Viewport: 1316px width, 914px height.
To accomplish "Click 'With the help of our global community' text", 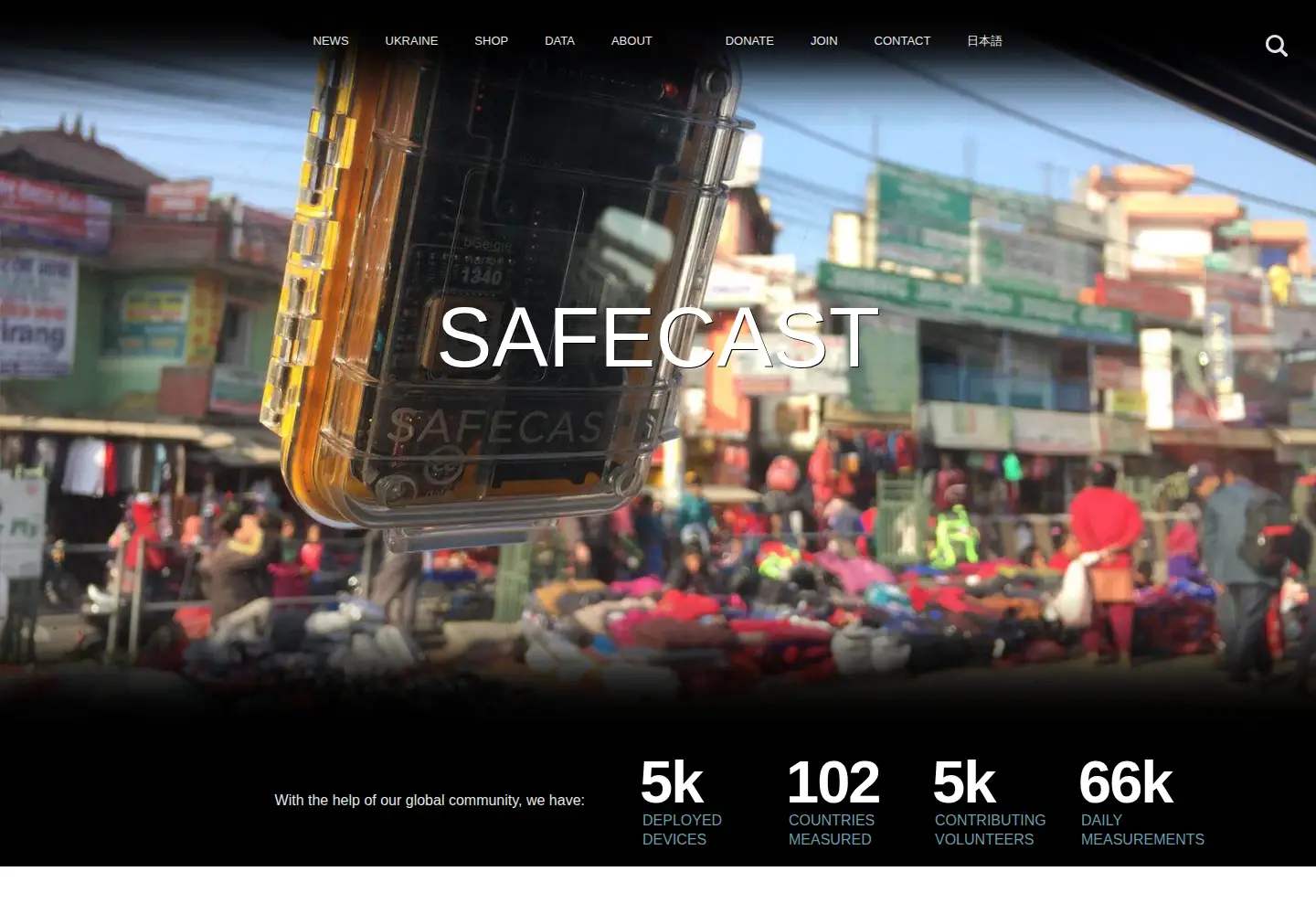I will coord(398,801).
